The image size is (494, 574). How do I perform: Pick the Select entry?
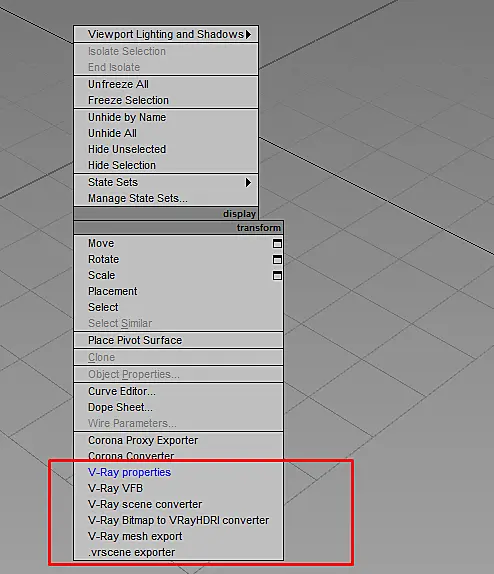(x=178, y=308)
